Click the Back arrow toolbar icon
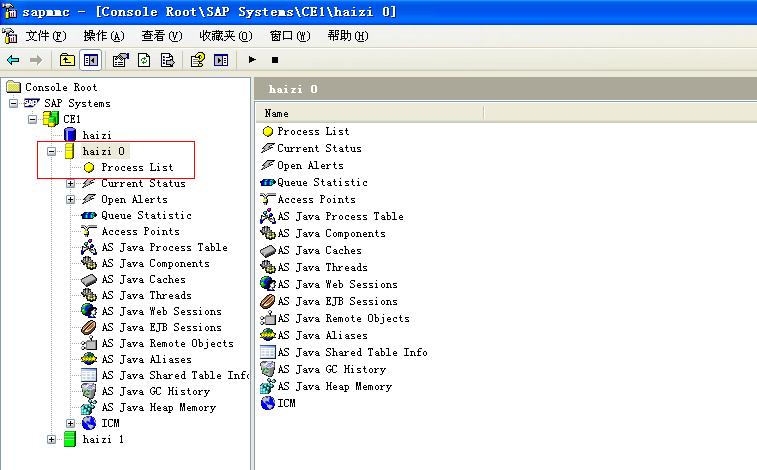The height and width of the screenshot is (470, 757). (13, 60)
